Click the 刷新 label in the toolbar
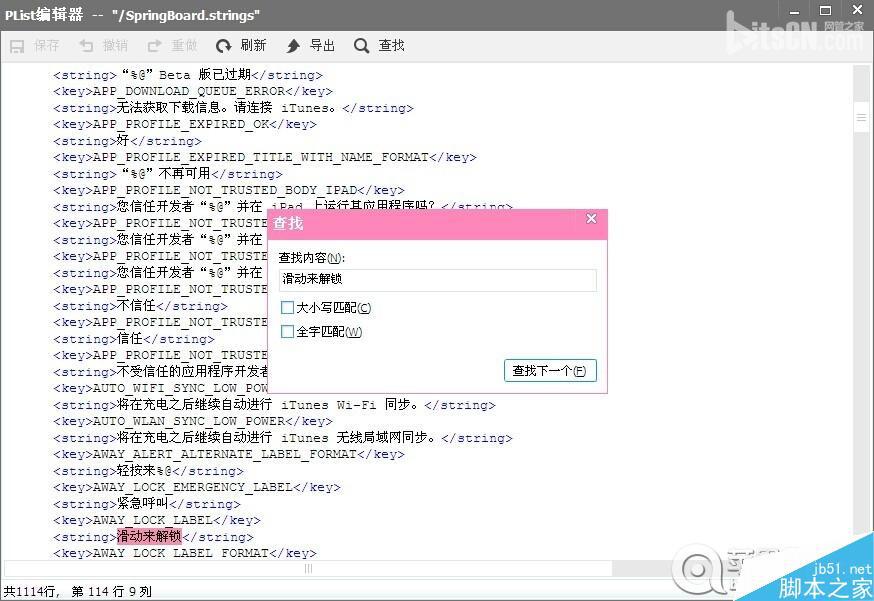 click(x=253, y=45)
